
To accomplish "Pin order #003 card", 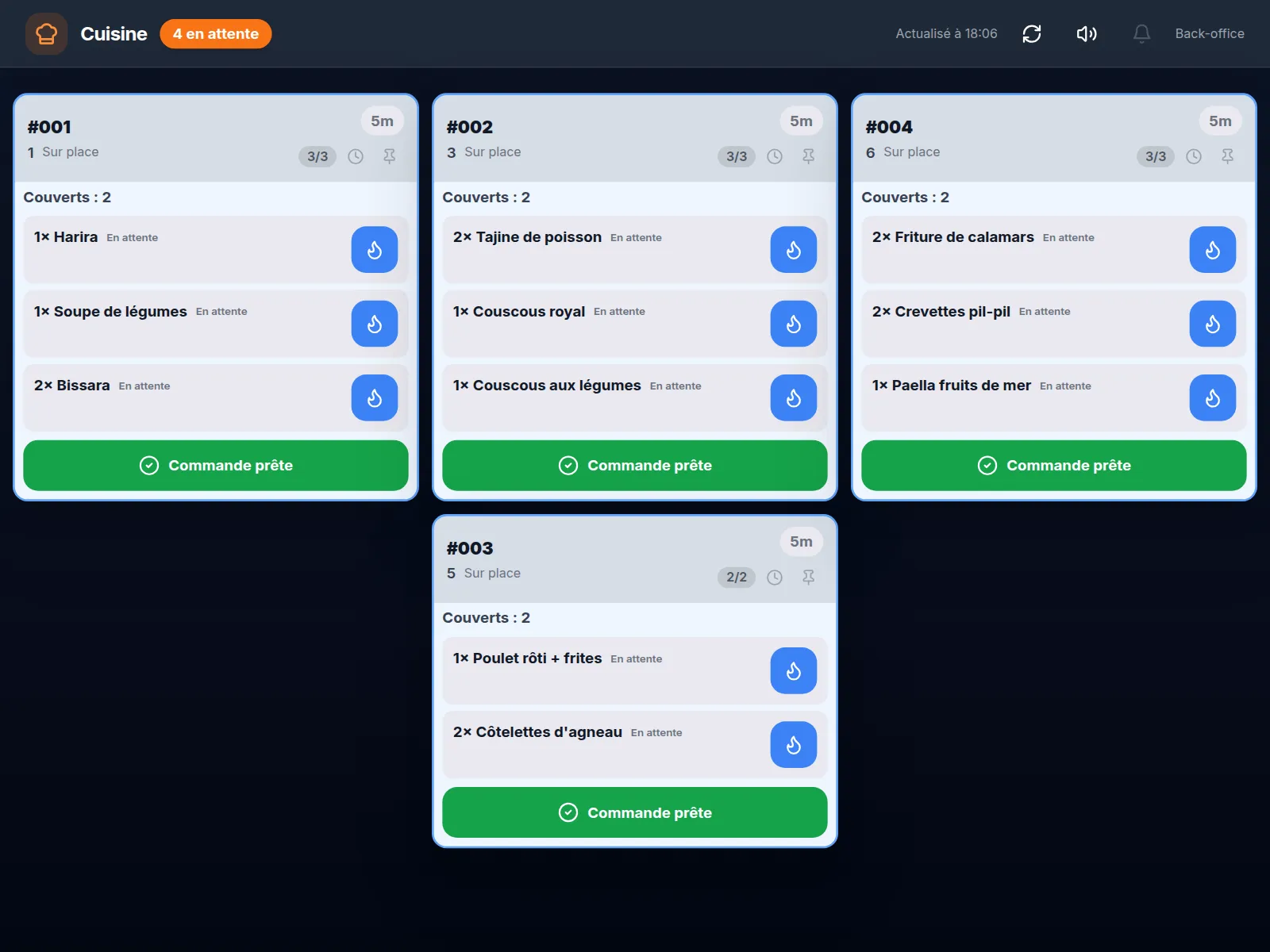I will (809, 578).
